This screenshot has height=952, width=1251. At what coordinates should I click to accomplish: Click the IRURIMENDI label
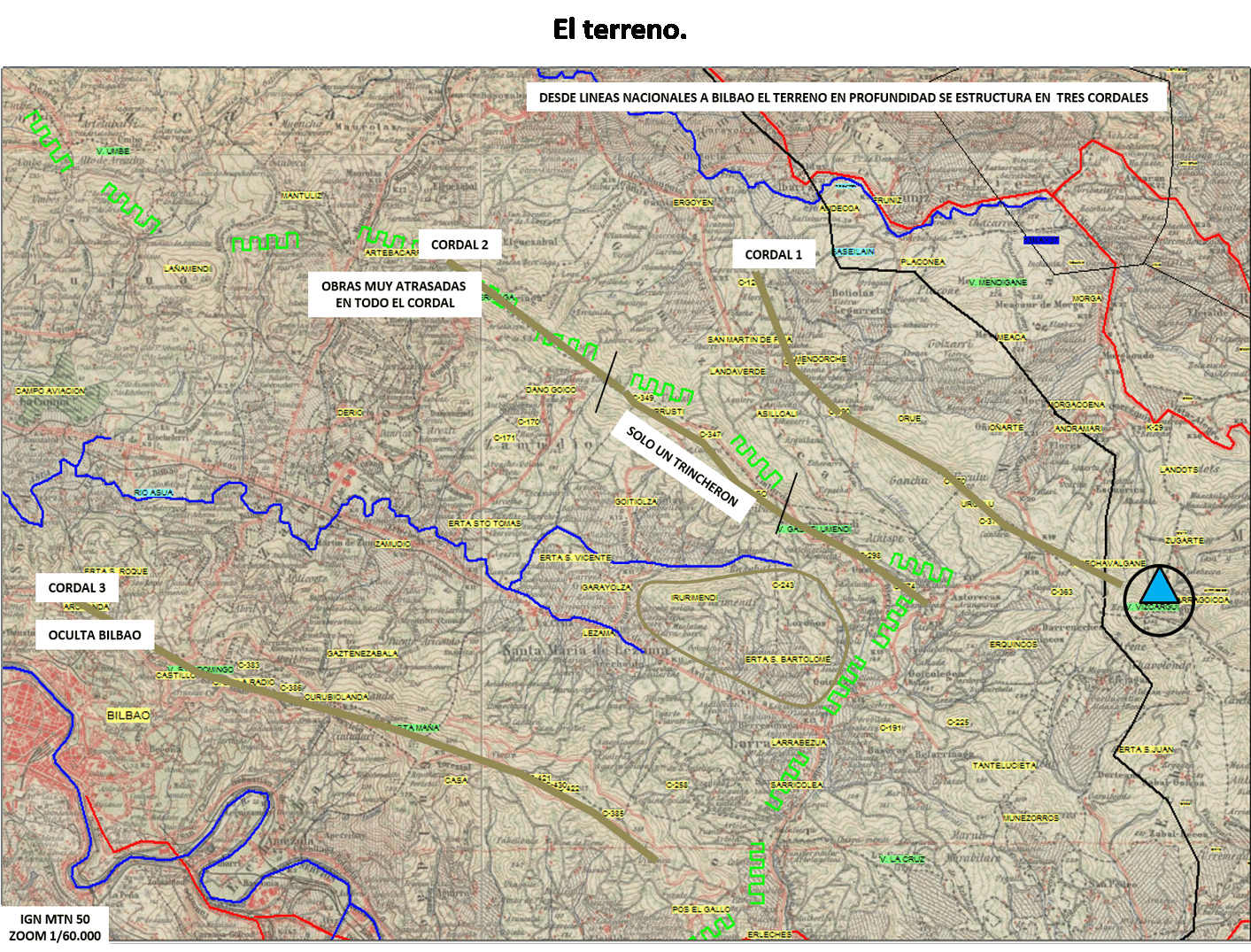pyautogui.click(x=694, y=598)
